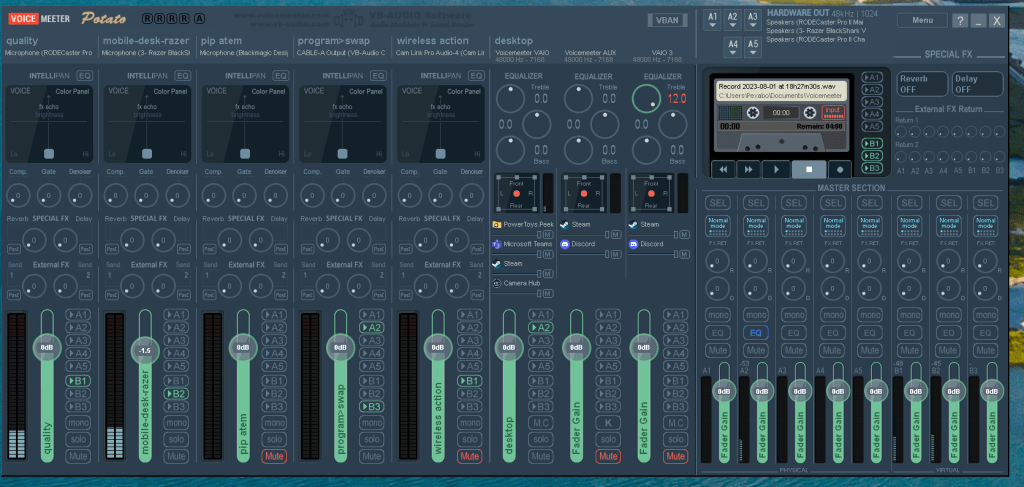
Task: Click the VAIO 3 Treble knob showing 12.0
Action: (x=646, y=99)
